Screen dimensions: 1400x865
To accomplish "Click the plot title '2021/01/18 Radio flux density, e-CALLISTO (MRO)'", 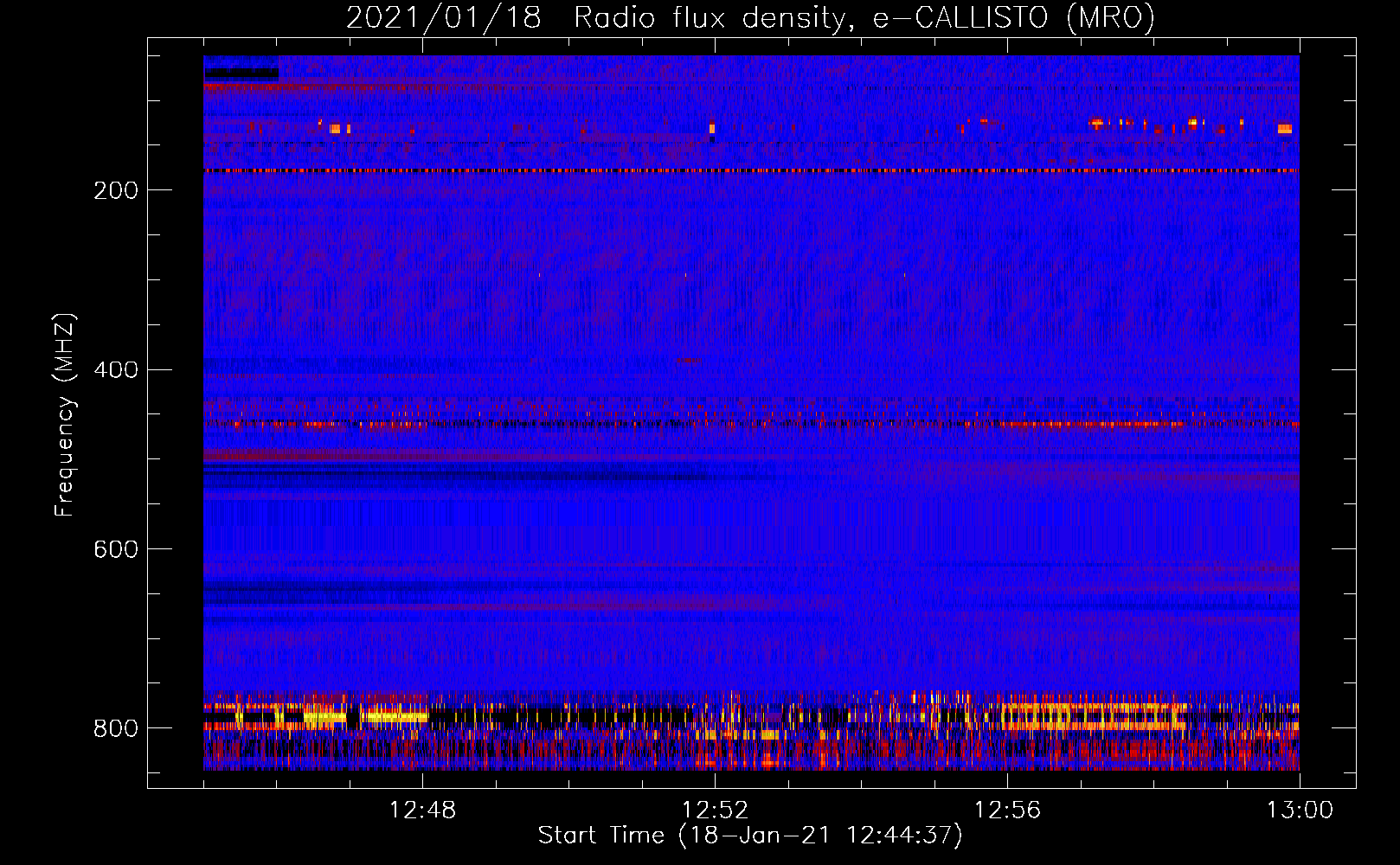I will [x=750, y=17].
